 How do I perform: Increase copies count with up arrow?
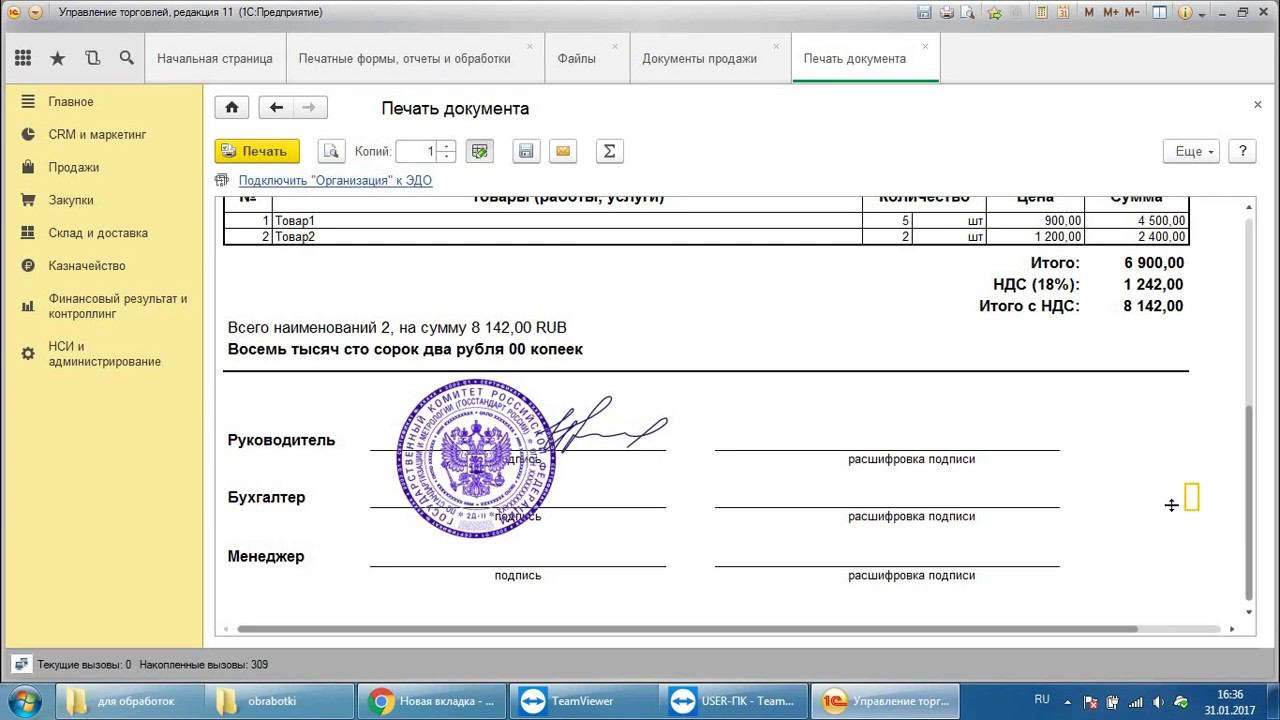447,146
